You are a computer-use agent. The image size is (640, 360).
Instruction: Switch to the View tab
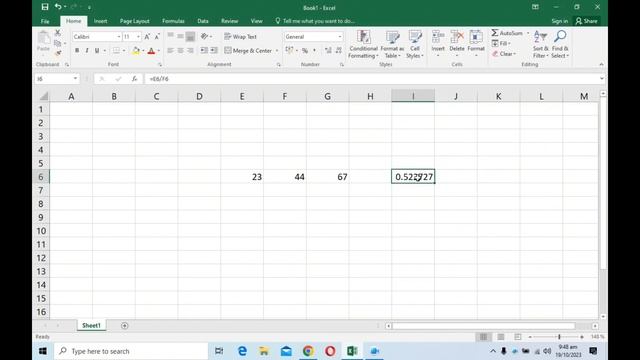coord(256,21)
